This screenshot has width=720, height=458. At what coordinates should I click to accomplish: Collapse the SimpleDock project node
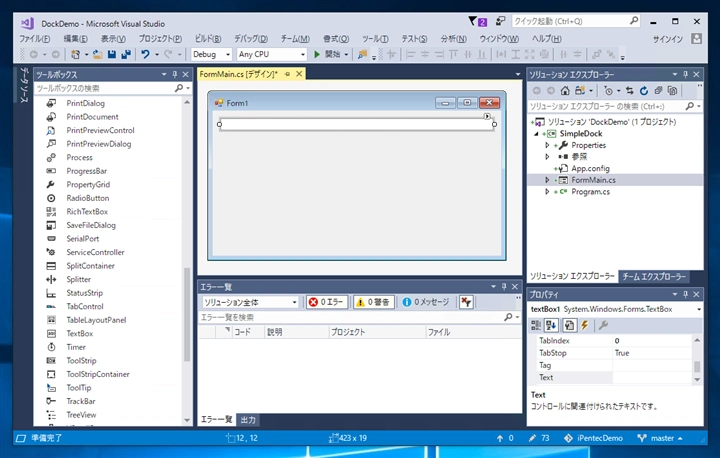click(x=536, y=134)
